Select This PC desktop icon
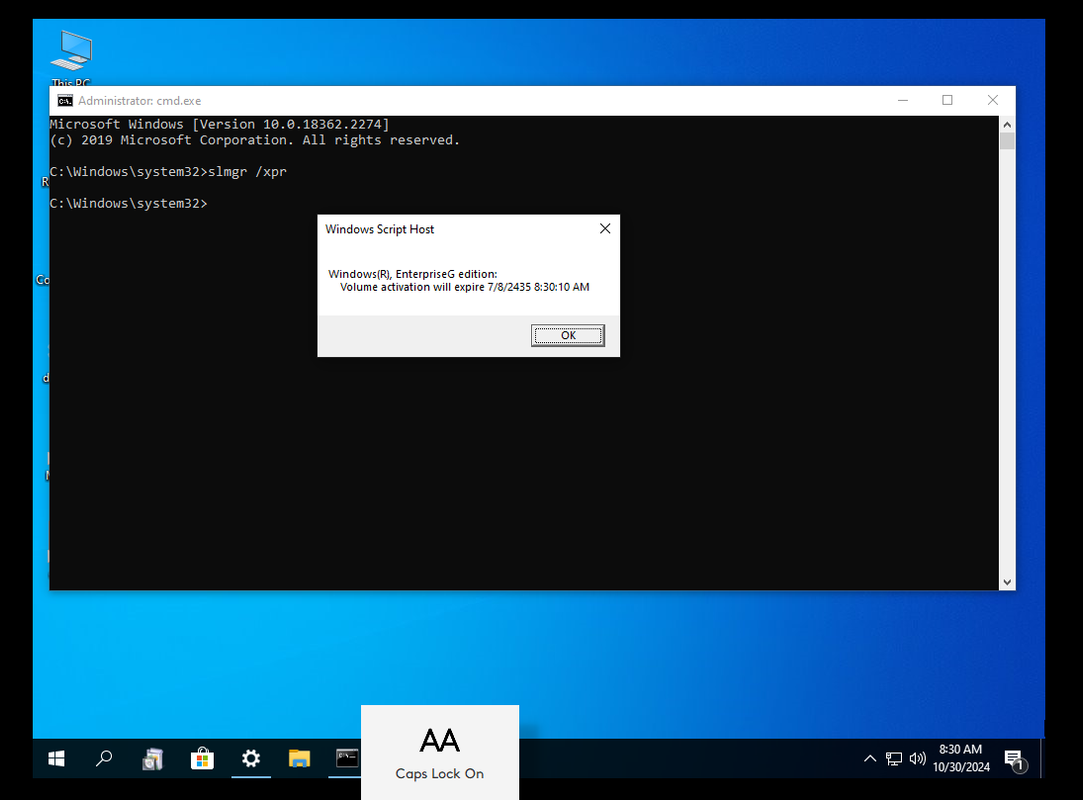The height and width of the screenshot is (800, 1083). [x=71, y=57]
